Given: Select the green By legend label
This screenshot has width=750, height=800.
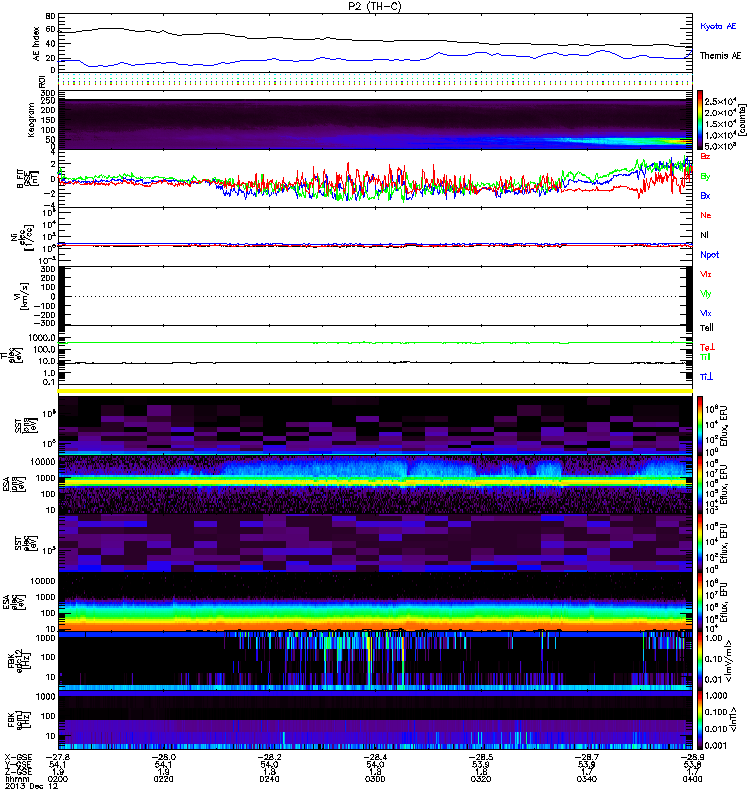Looking at the screenshot, I should coord(705,177).
